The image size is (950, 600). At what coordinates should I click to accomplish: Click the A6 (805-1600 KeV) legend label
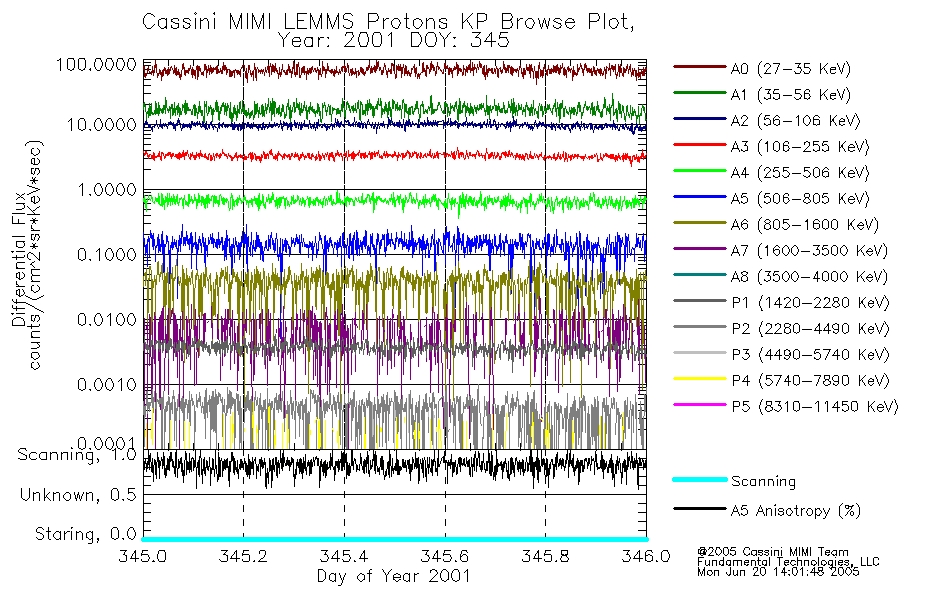tap(805, 225)
